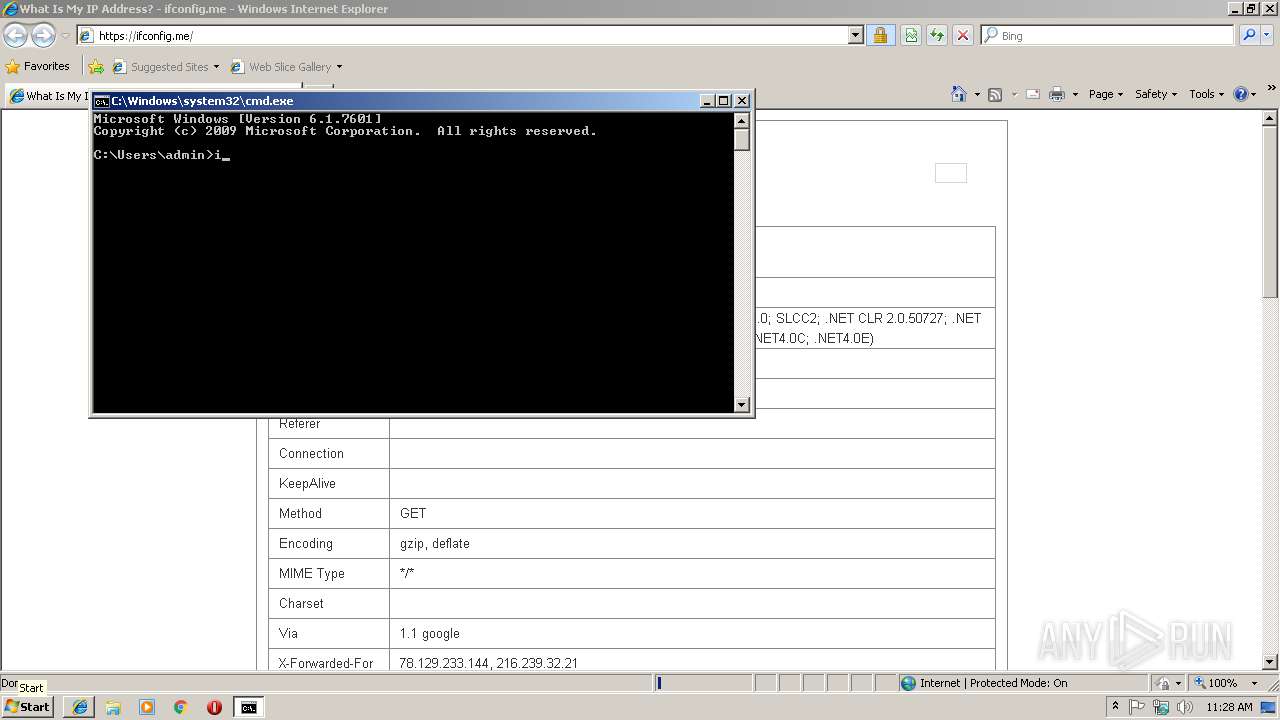The height and width of the screenshot is (720, 1280).
Task: Toggle Compatibility View page icon
Action: tap(911, 36)
